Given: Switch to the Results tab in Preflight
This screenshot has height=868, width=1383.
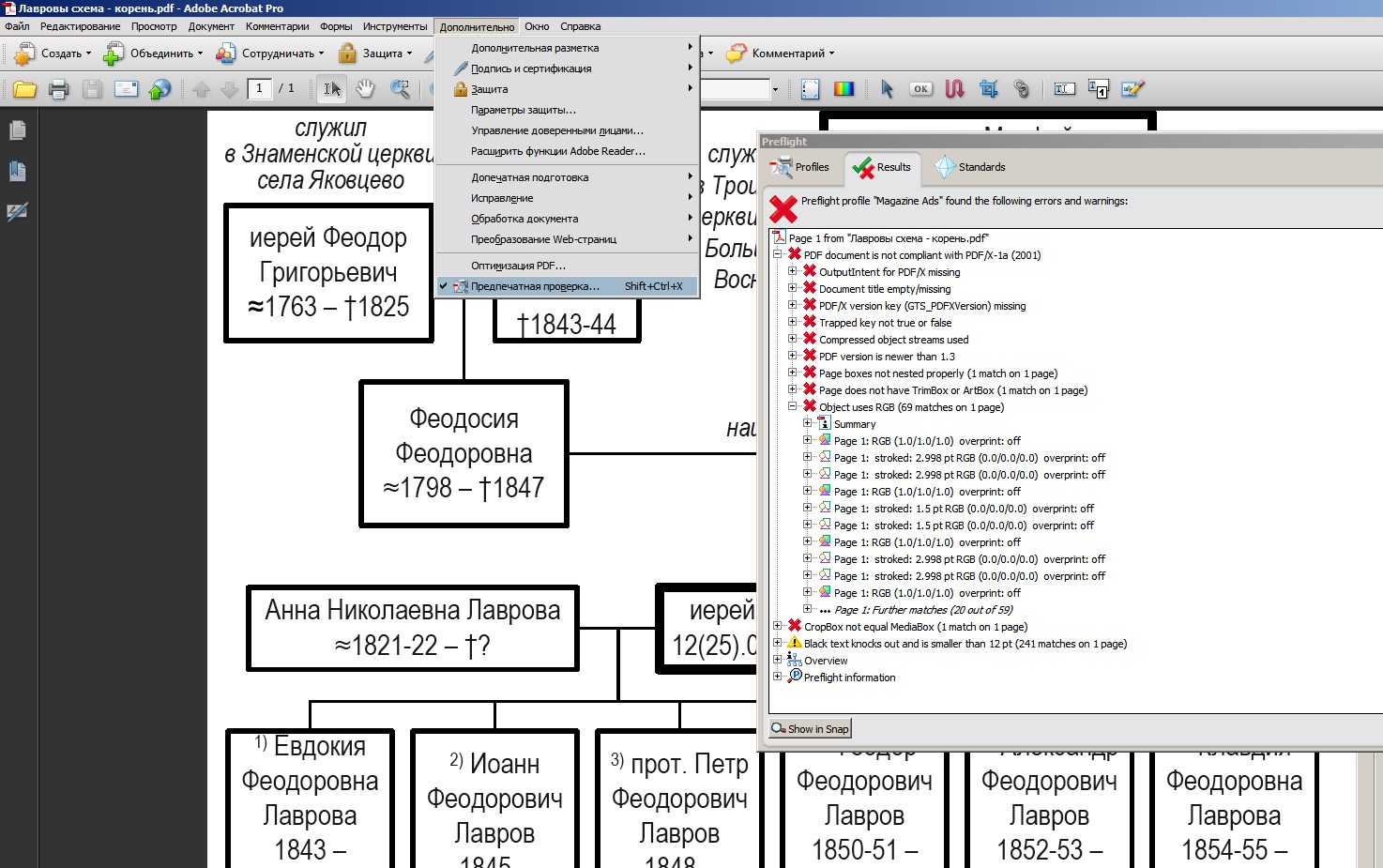Looking at the screenshot, I should pyautogui.click(x=882, y=167).
